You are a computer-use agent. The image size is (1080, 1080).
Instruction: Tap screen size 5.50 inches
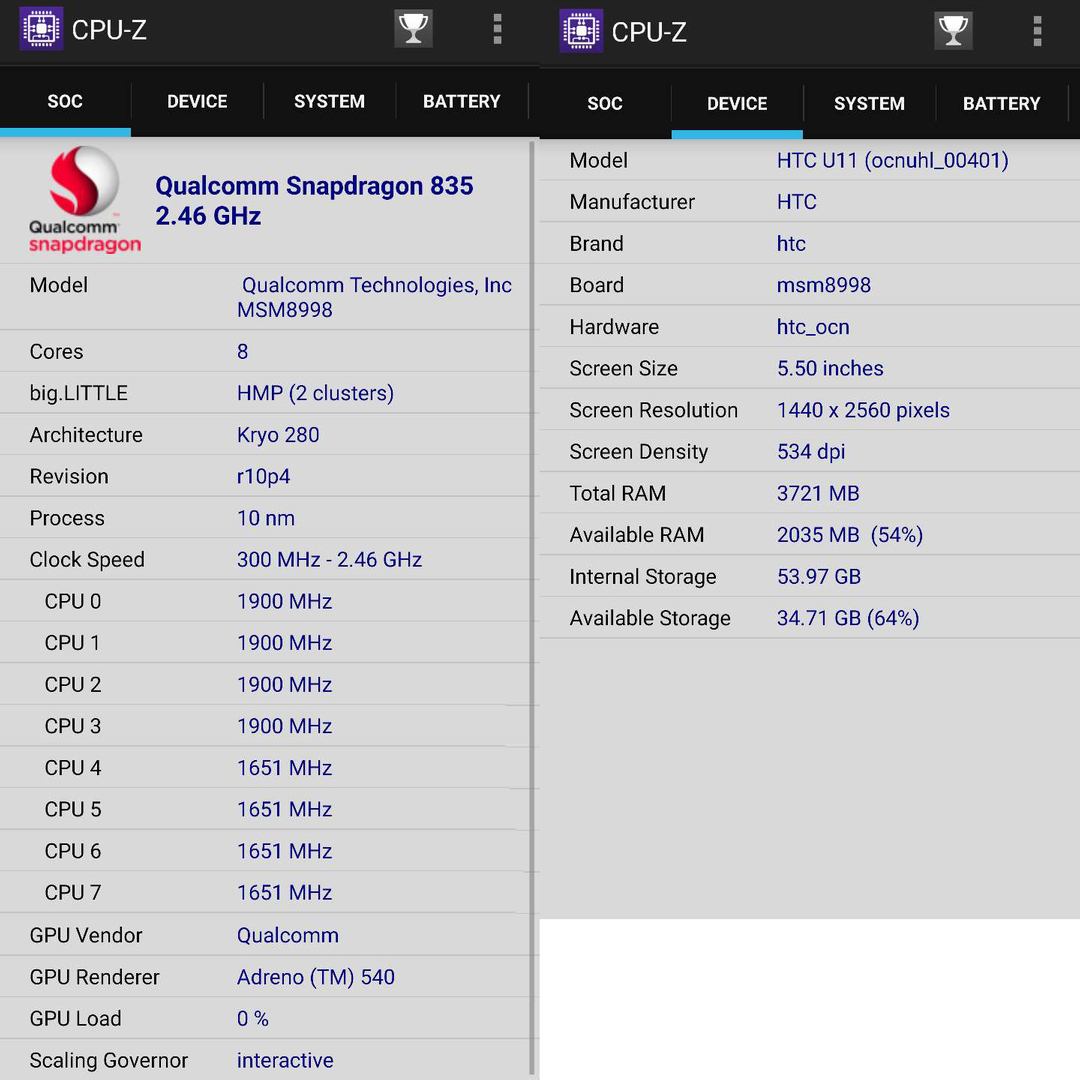(x=830, y=368)
